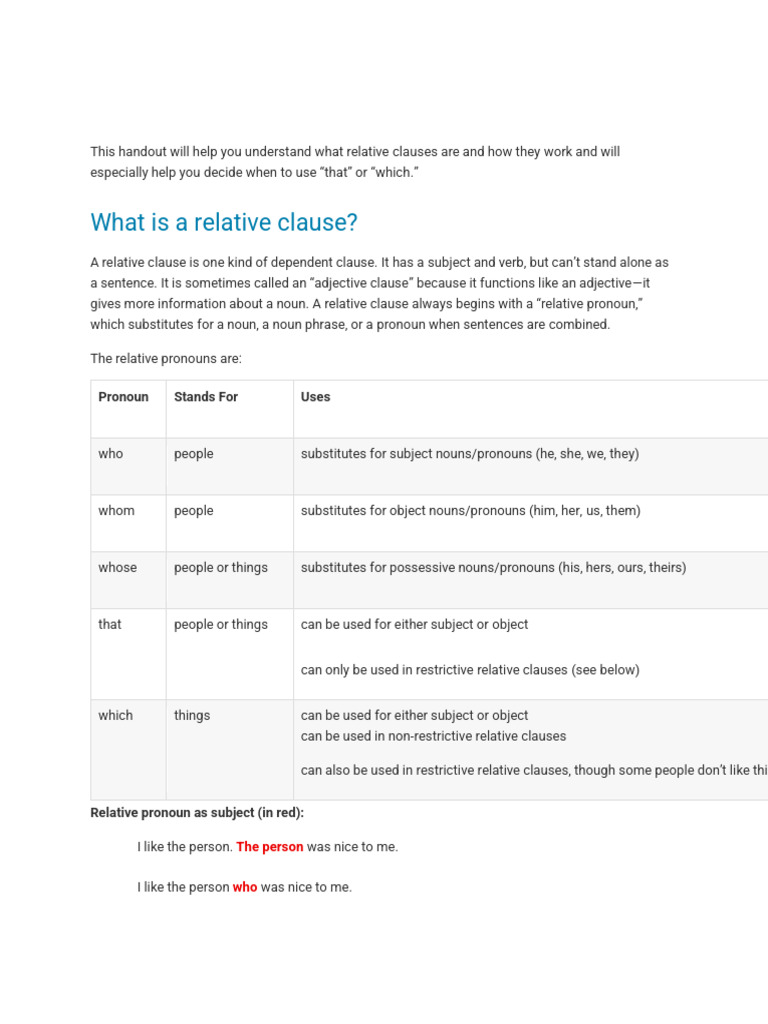This screenshot has height=1024, width=768.
Task: Click 'substitutes for subject nouns/pronouns' cell
Action: tap(470, 454)
